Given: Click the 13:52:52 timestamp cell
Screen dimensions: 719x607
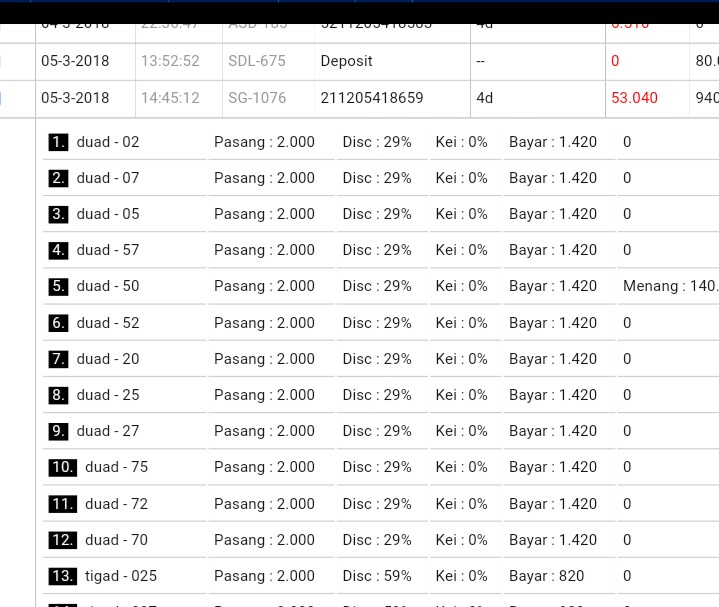Looking at the screenshot, I should tap(170, 61).
